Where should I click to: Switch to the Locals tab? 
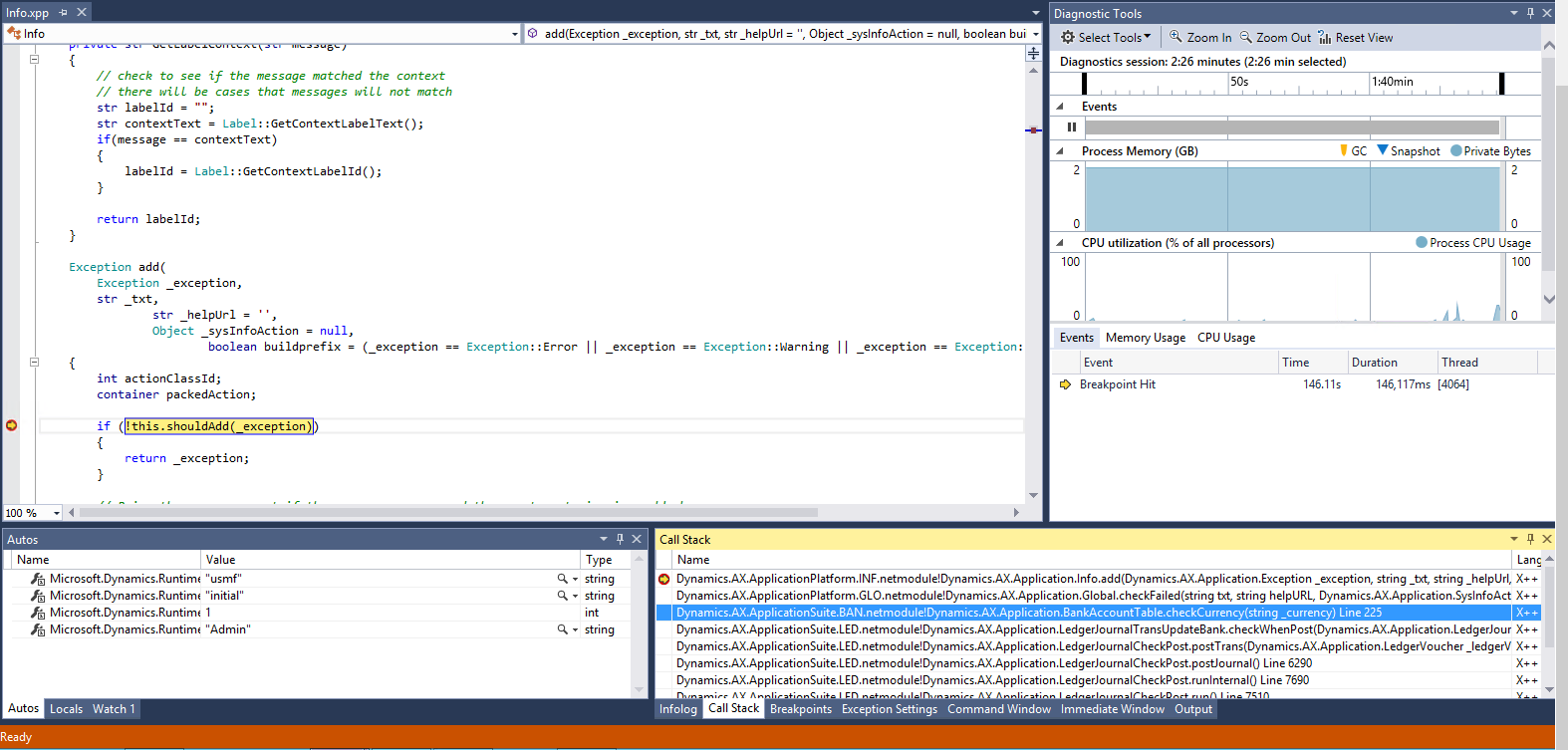tap(66, 709)
